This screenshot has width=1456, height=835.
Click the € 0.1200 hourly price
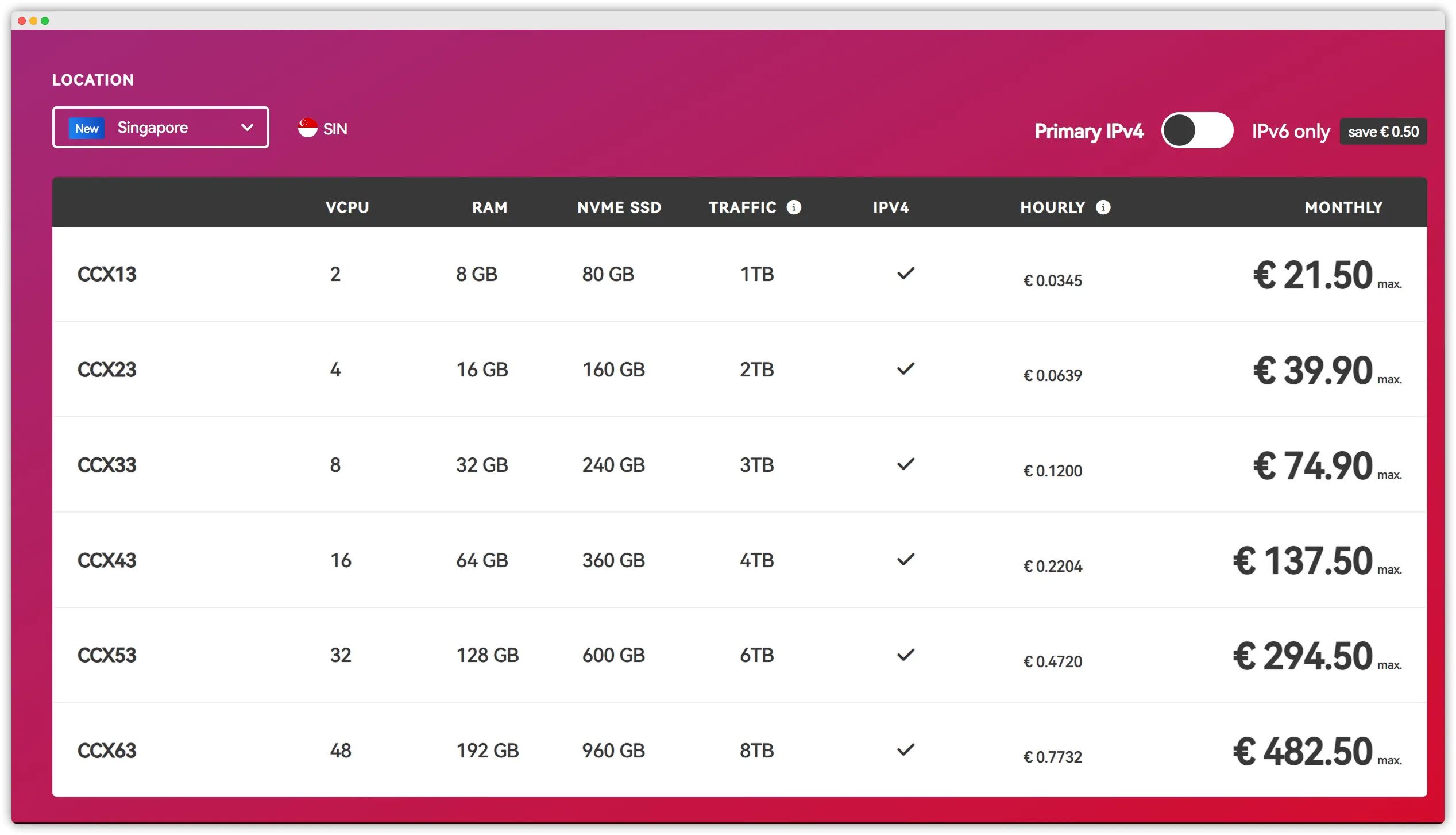click(x=1052, y=471)
